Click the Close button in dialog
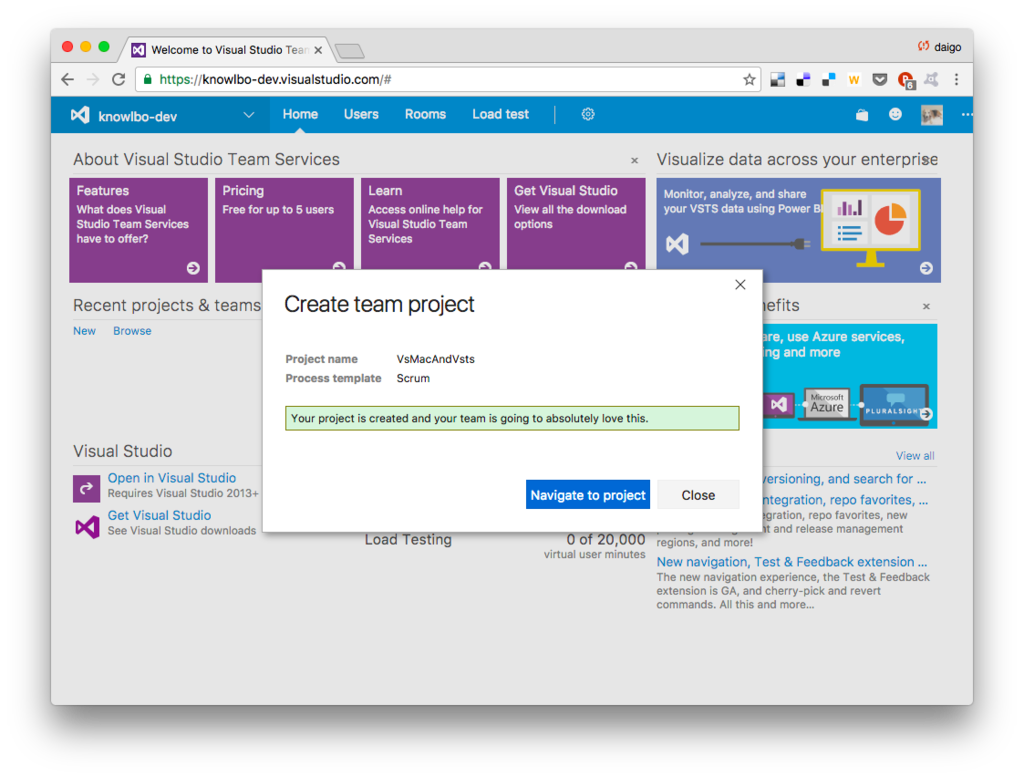 698,494
